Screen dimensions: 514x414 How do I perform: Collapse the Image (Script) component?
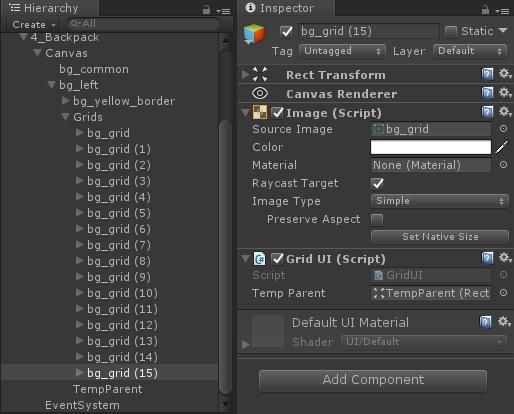point(246,113)
